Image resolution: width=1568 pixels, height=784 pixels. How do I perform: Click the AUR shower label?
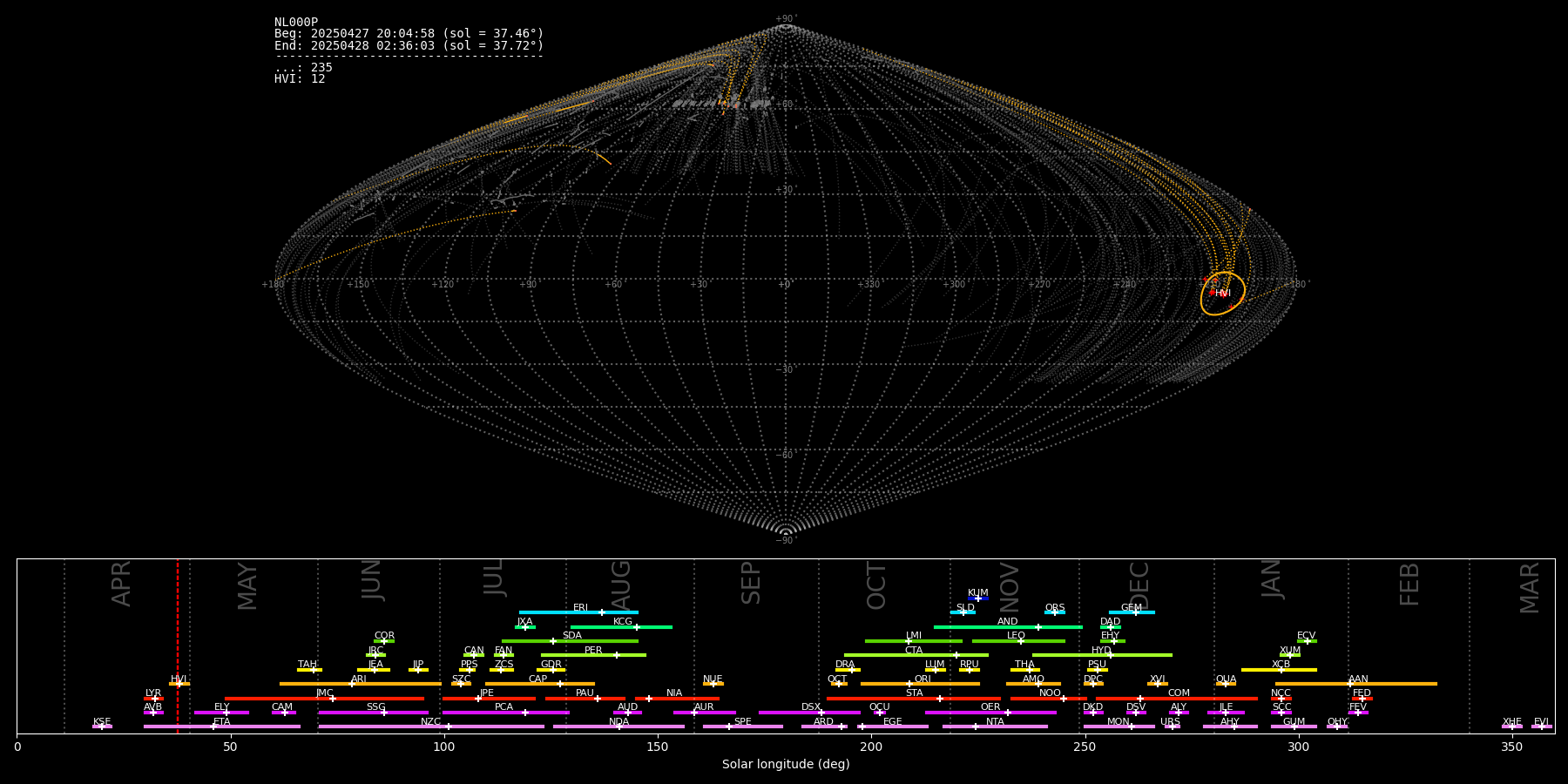click(x=704, y=707)
